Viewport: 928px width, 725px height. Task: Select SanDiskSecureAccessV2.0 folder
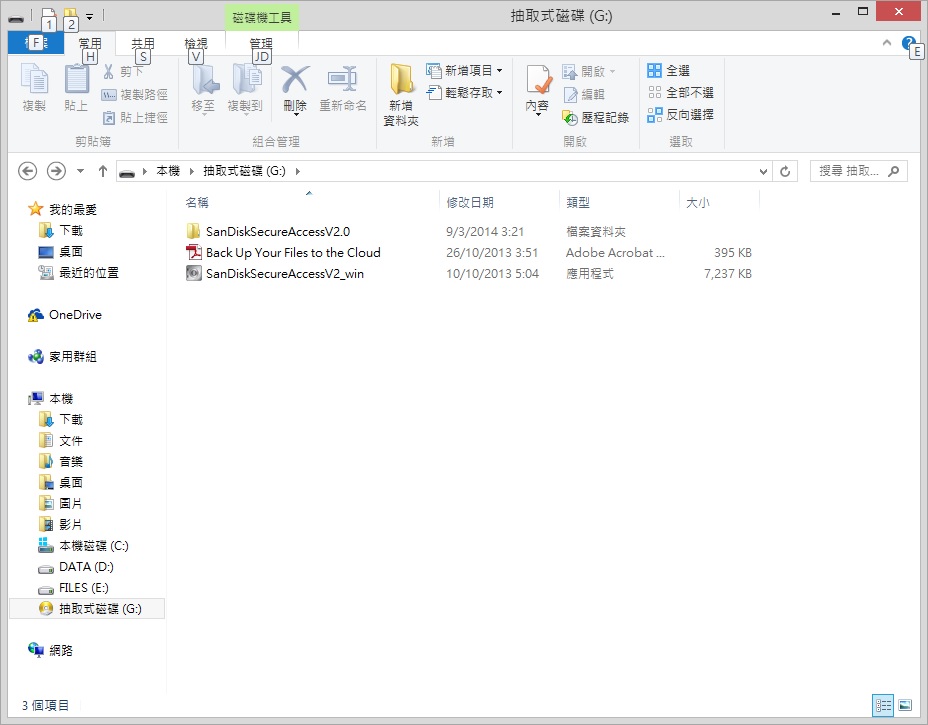[277, 232]
